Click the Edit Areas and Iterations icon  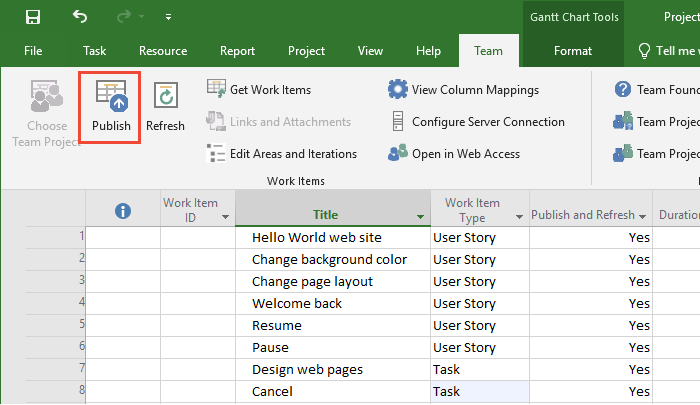tap(216, 153)
